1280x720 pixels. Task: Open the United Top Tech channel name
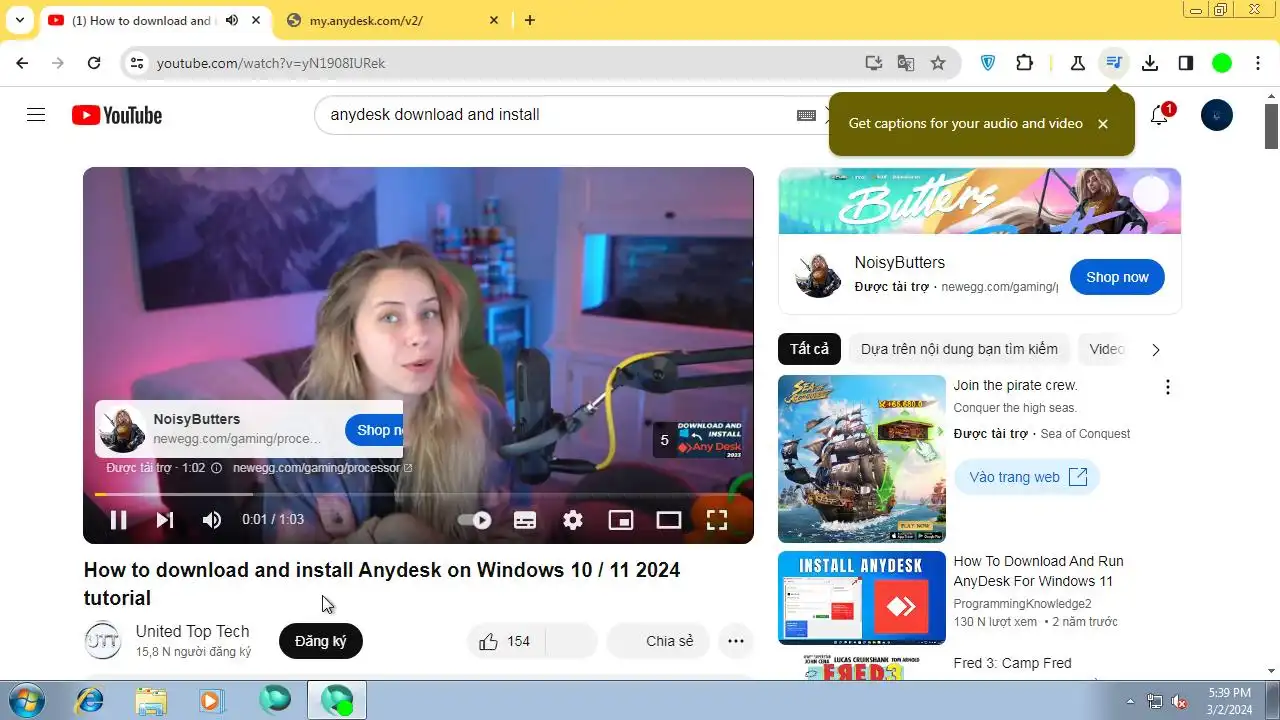tap(193, 631)
